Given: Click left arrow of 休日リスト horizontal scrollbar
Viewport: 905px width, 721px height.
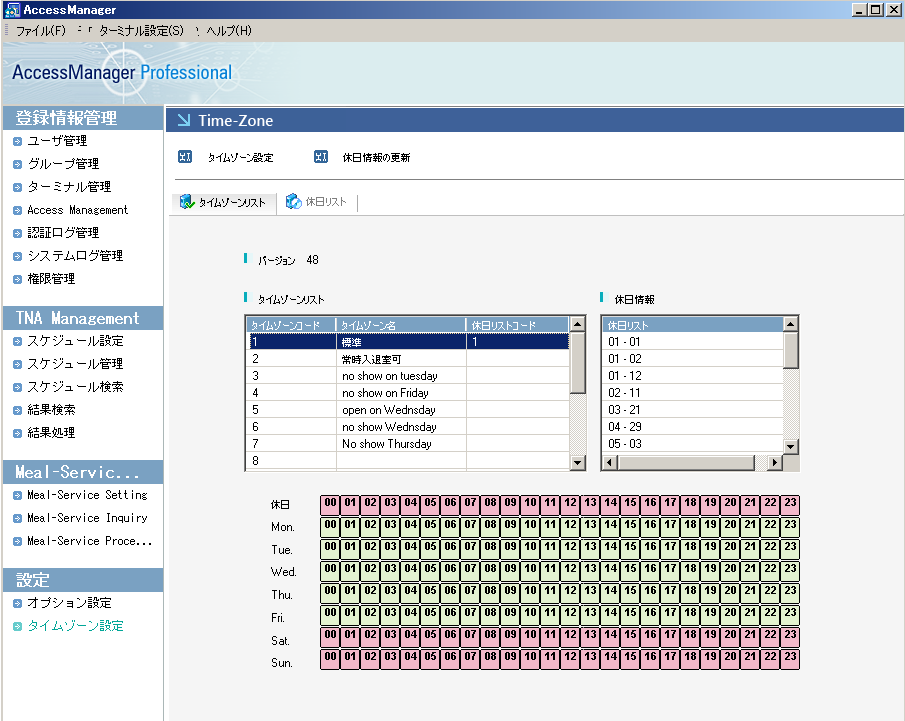Looking at the screenshot, I should (x=609, y=462).
